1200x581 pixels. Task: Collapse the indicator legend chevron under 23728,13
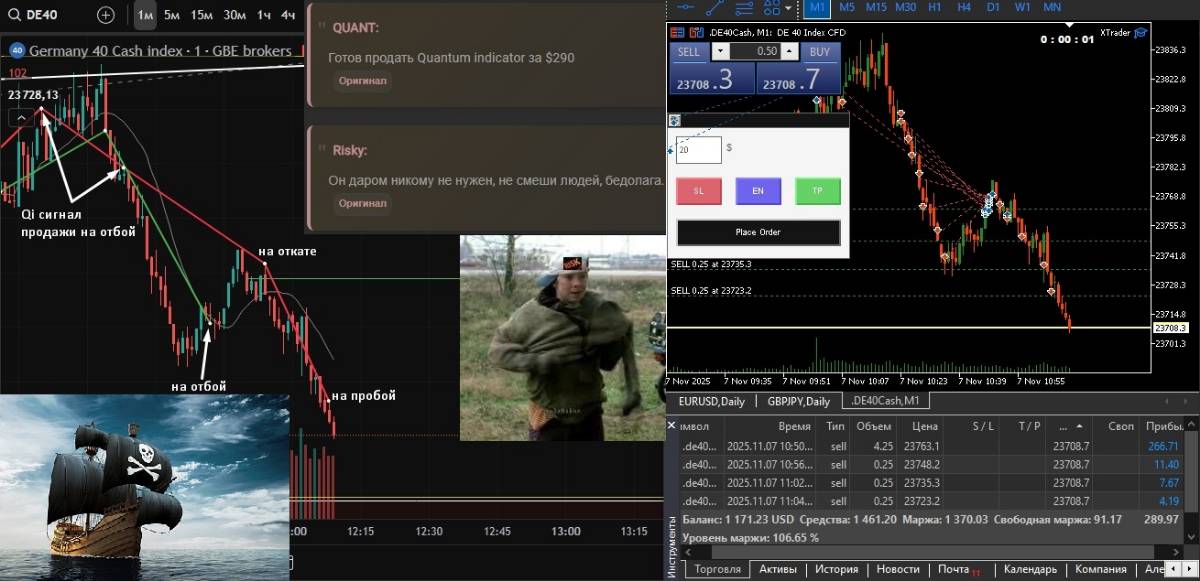tap(21, 117)
